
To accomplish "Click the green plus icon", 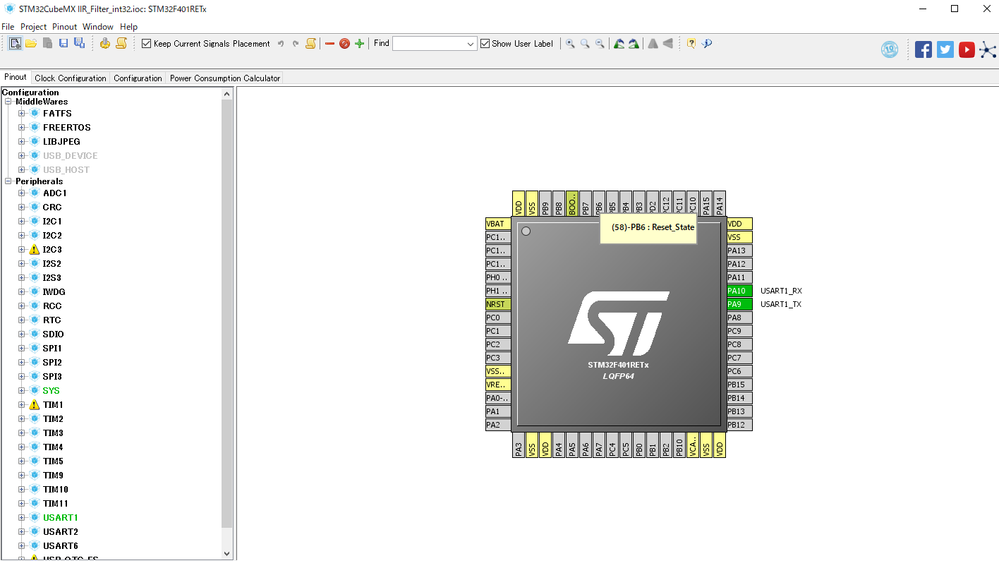I will tap(359, 44).
